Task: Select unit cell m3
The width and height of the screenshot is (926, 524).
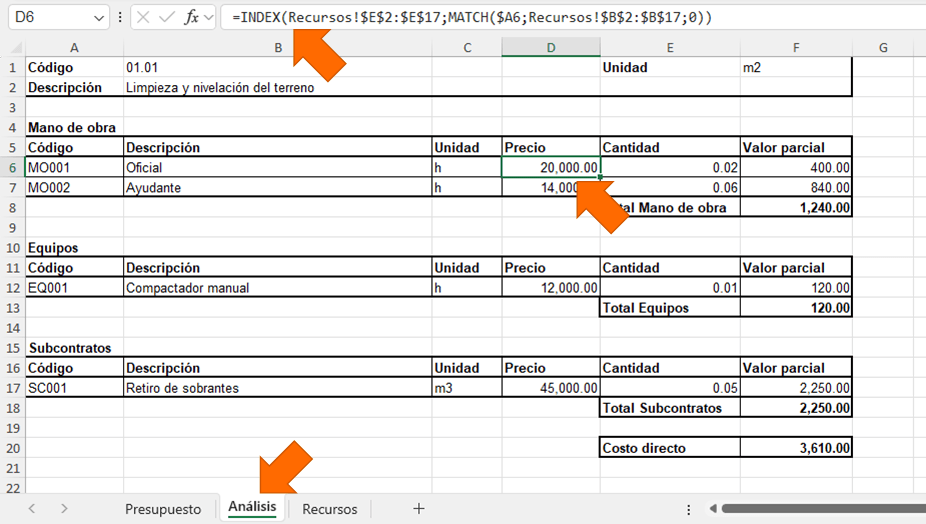Action: tap(467, 388)
